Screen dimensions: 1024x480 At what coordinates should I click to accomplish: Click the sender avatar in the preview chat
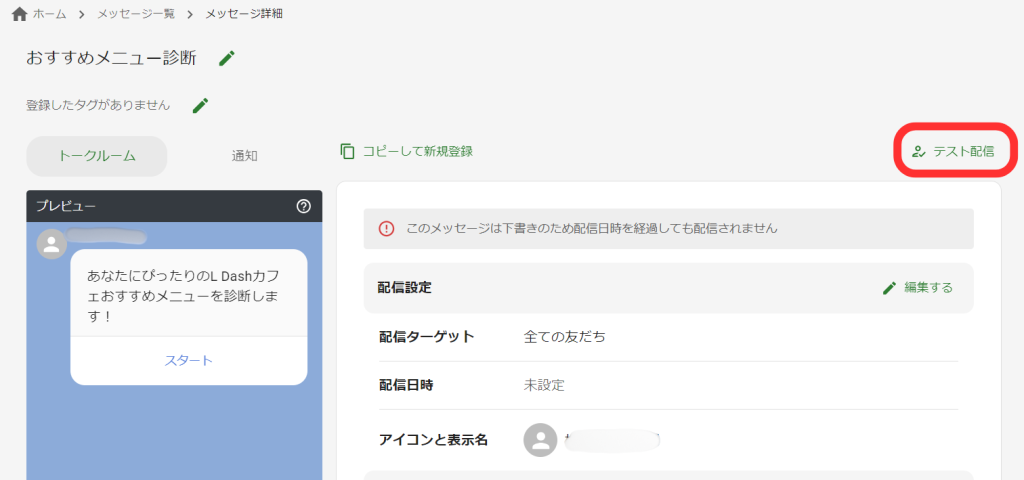(51, 244)
